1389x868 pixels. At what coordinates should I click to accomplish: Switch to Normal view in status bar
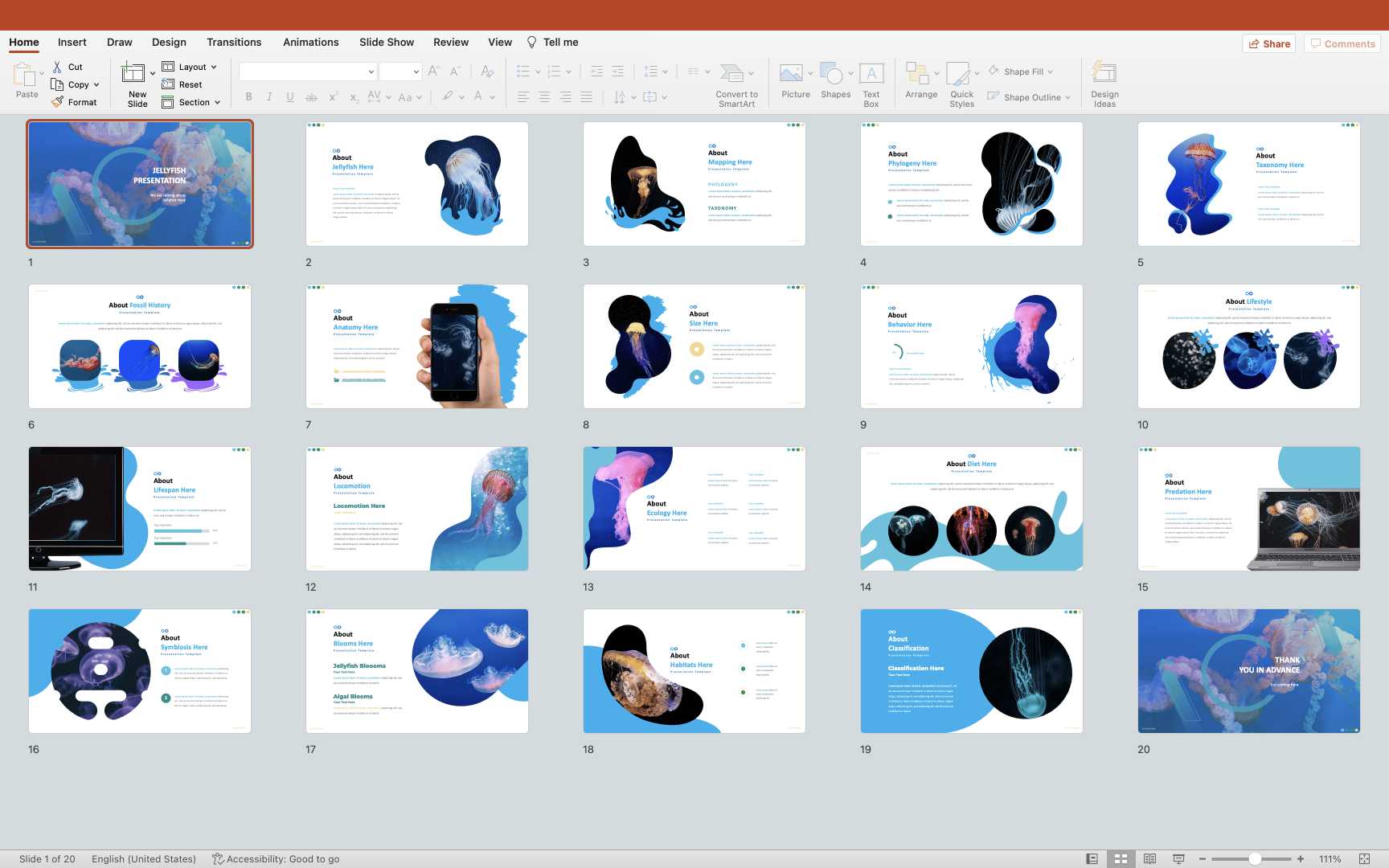pyautogui.click(x=1092, y=858)
